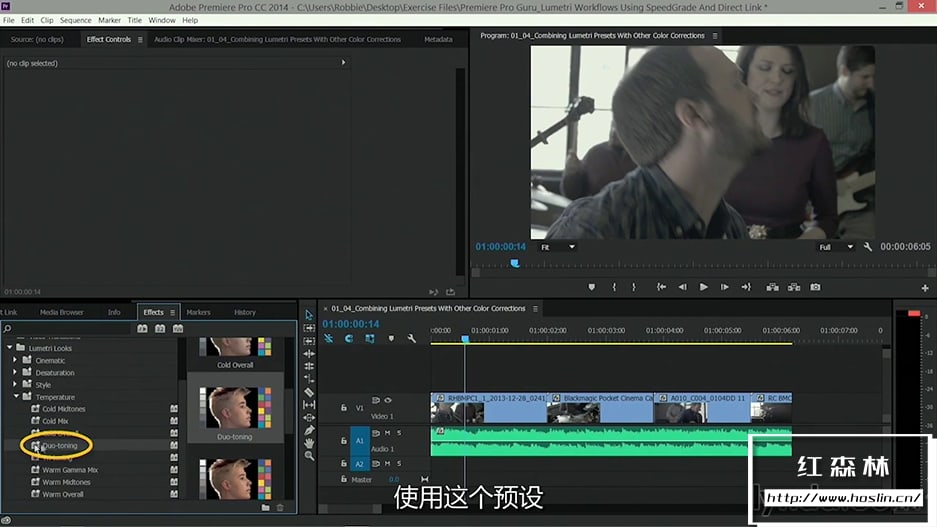937x527 pixels.
Task: Toggle nest sequences insert mode
Action: click(x=329, y=338)
